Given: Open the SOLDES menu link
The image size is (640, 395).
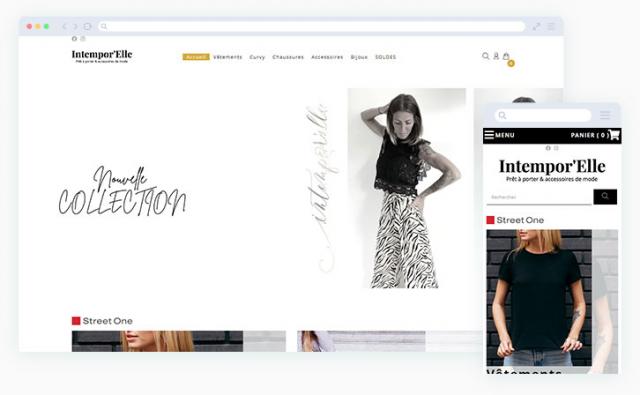Looking at the screenshot, I should pyautogui.click(x=386, y=57).
